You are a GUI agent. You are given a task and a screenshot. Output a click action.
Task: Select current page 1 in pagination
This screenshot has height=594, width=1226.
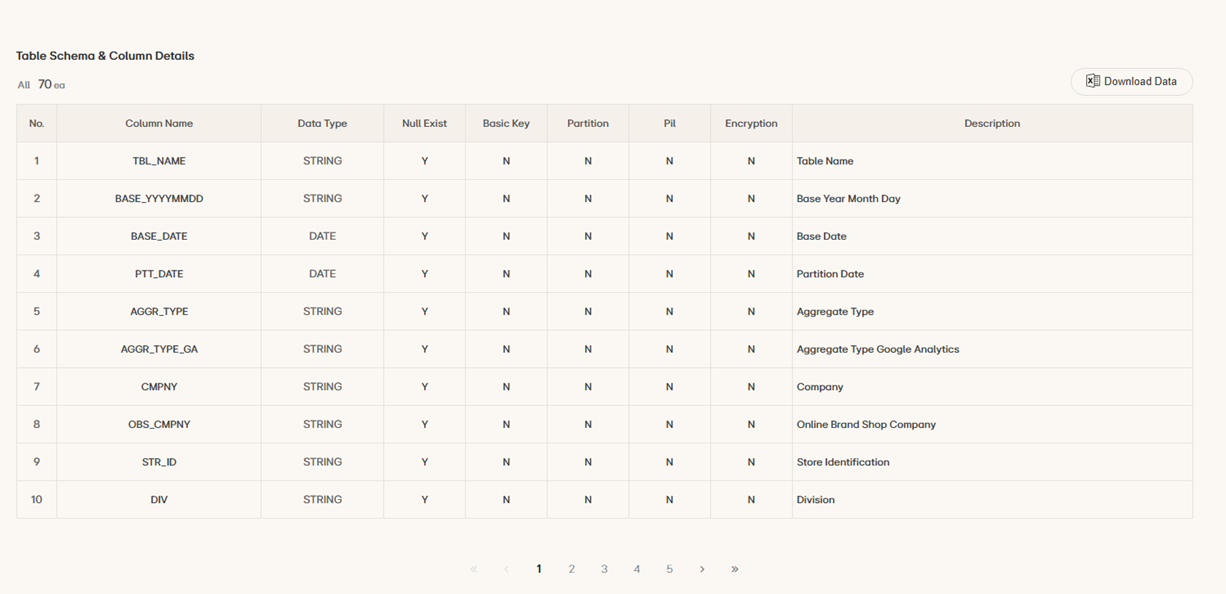539,569
